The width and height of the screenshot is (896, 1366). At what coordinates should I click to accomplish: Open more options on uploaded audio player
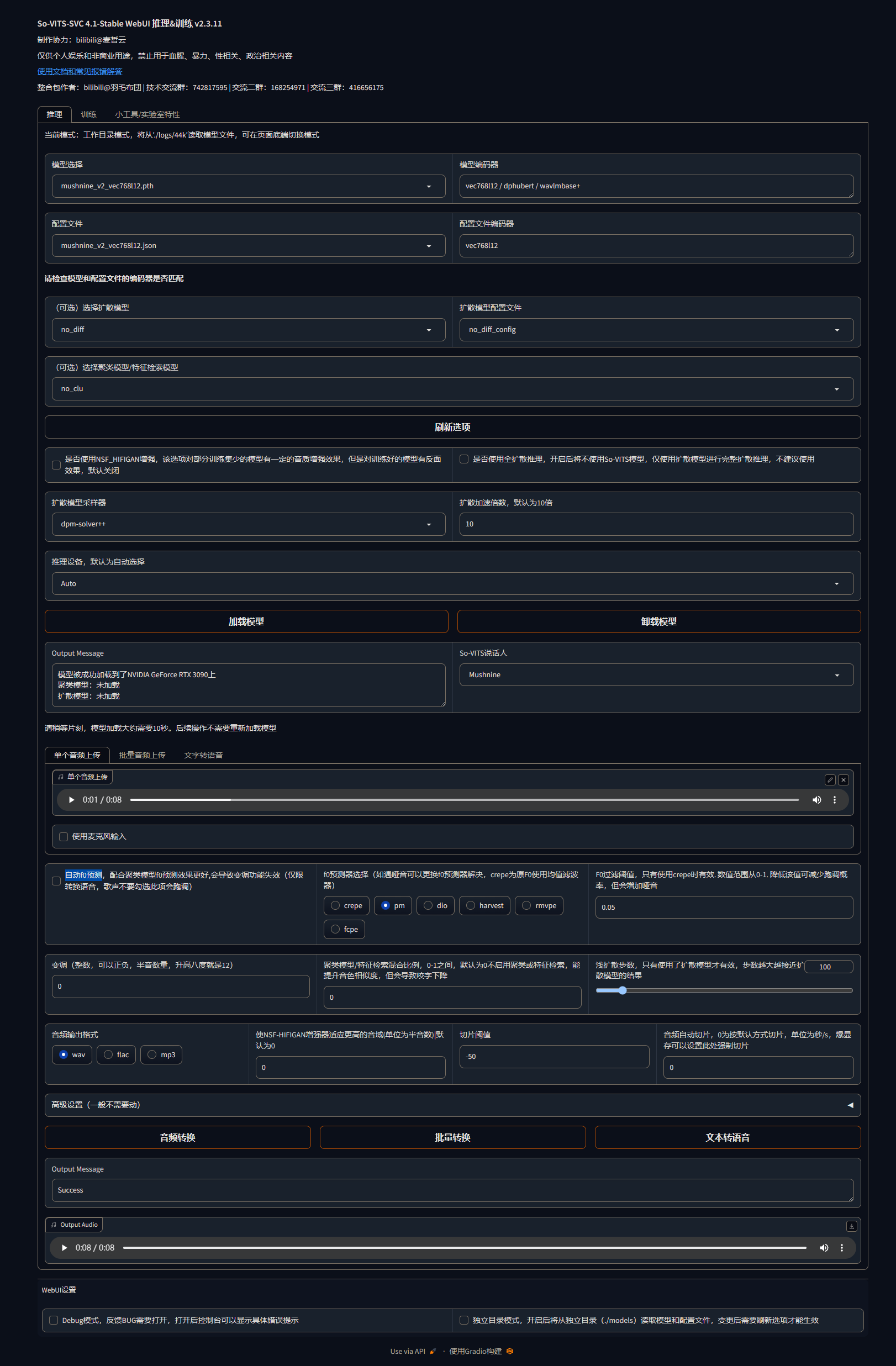[x=834, y=799]
